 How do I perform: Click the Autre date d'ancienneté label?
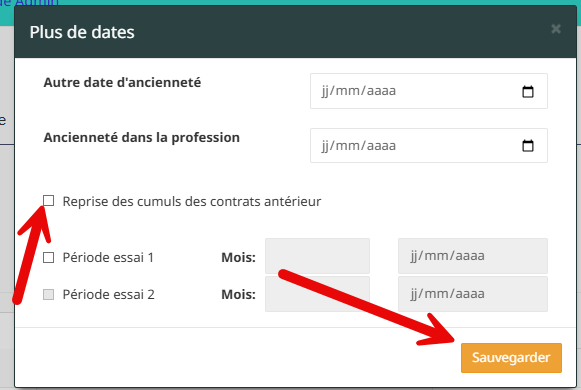click(122, 82)
